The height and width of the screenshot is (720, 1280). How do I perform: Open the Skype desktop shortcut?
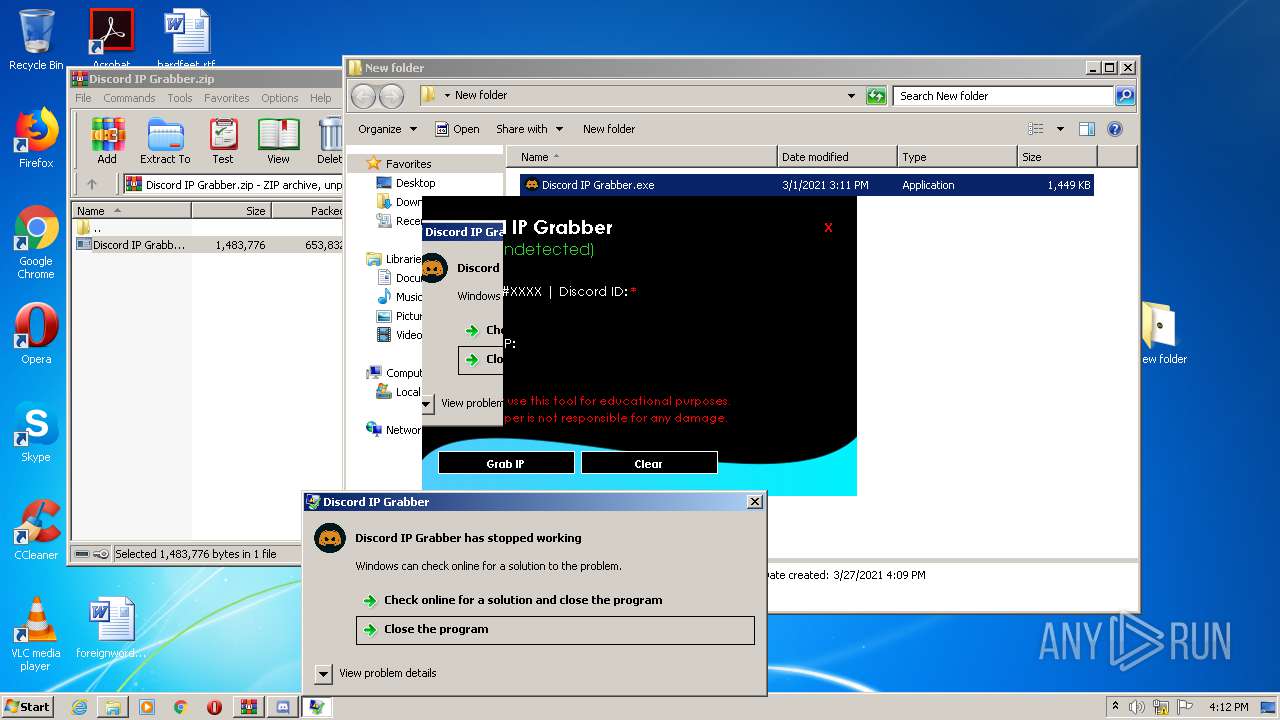(36, 432)
